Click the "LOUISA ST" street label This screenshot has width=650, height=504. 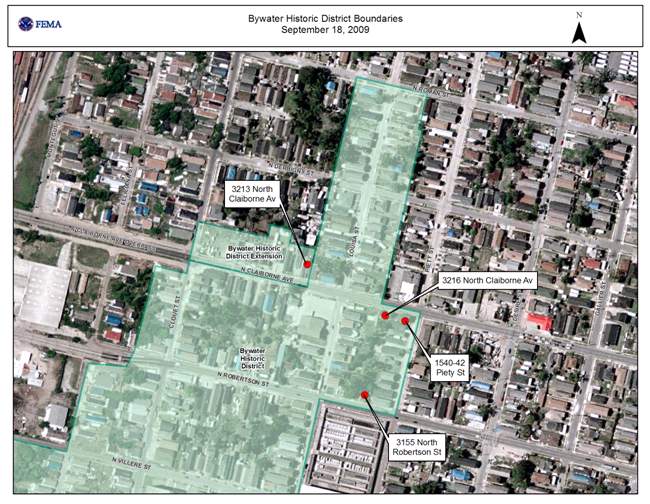(x=353, y=243)
